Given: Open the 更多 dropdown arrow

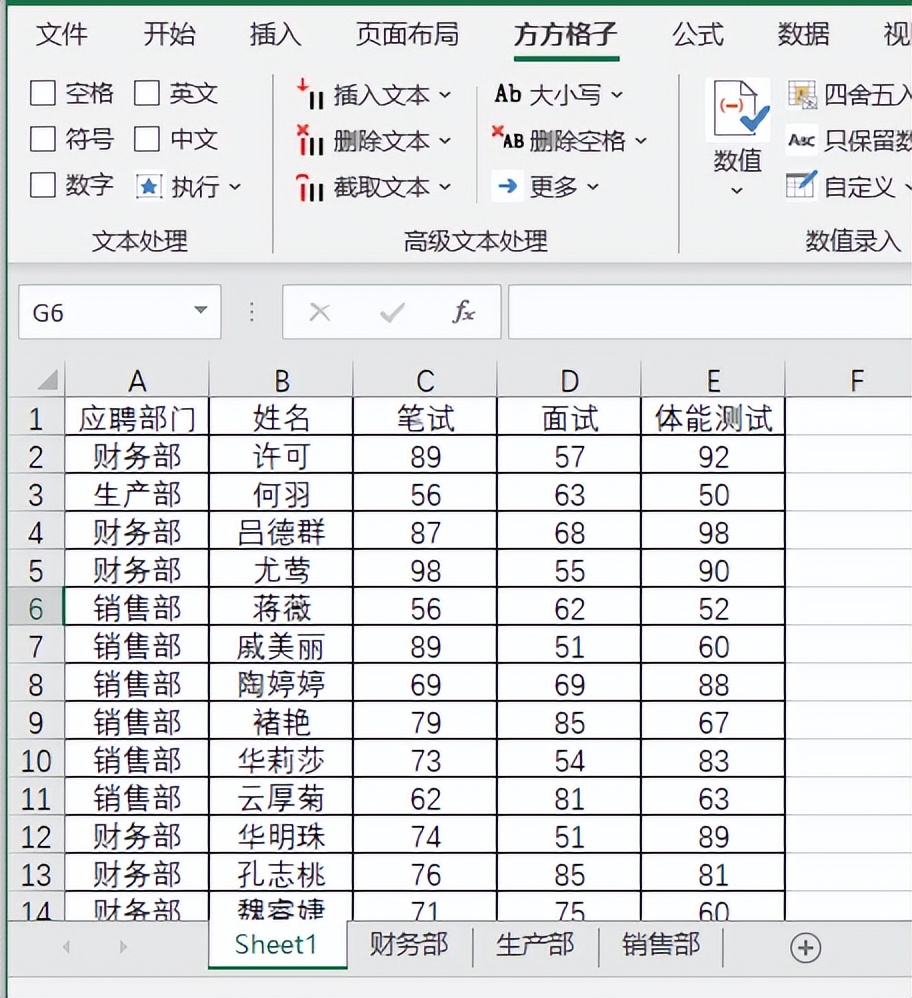Looking at the screenshot, I should click(593, 187).
